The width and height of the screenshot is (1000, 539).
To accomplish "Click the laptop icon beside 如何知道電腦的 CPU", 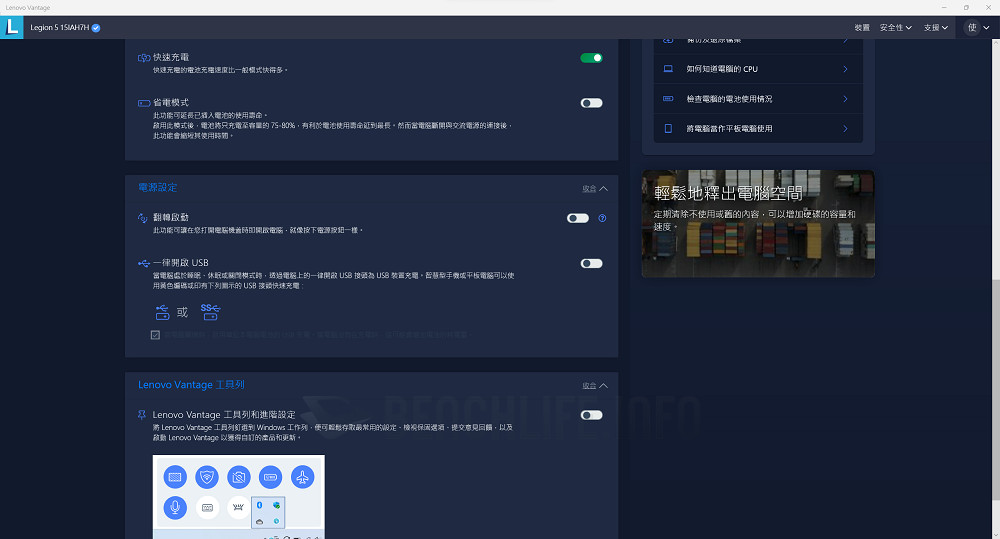I will pyautogui.click(x=668, y=69).
